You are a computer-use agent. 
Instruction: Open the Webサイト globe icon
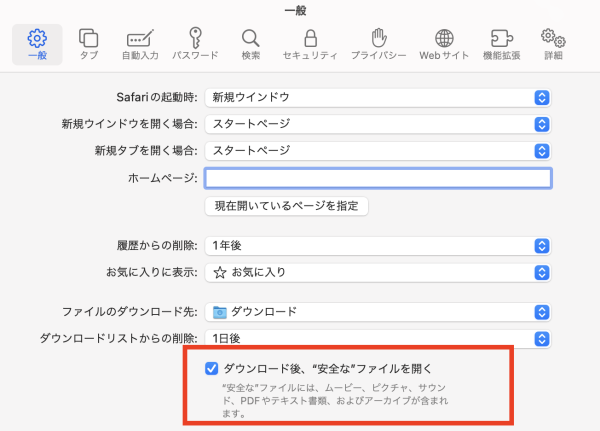(x=444, y=43)
